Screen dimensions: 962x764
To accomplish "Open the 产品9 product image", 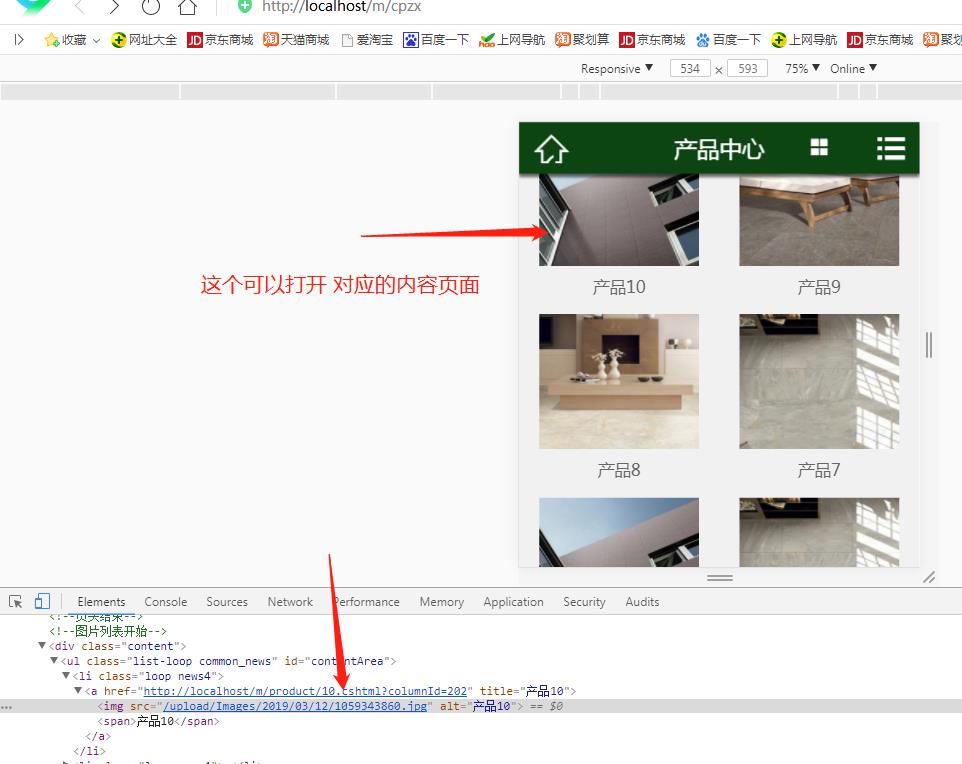I will pyautogui.click(x=819, y=220).
